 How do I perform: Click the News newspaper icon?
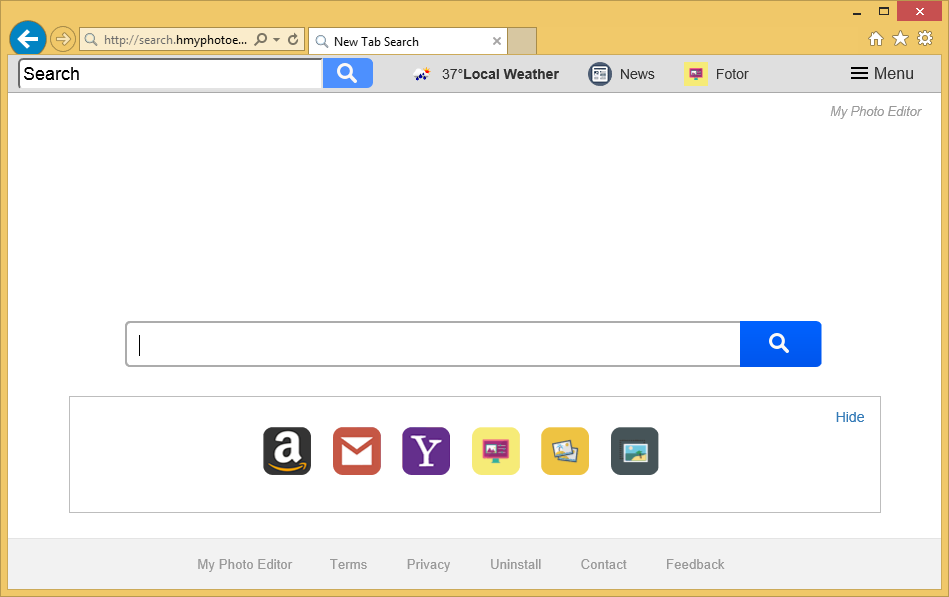[600, 74]
